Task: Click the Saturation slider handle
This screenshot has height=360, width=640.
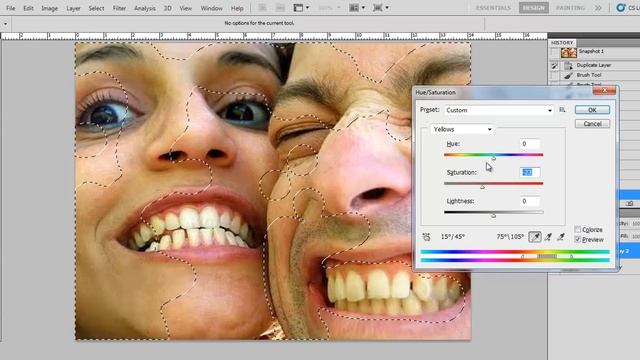Action: pos(482,187)
